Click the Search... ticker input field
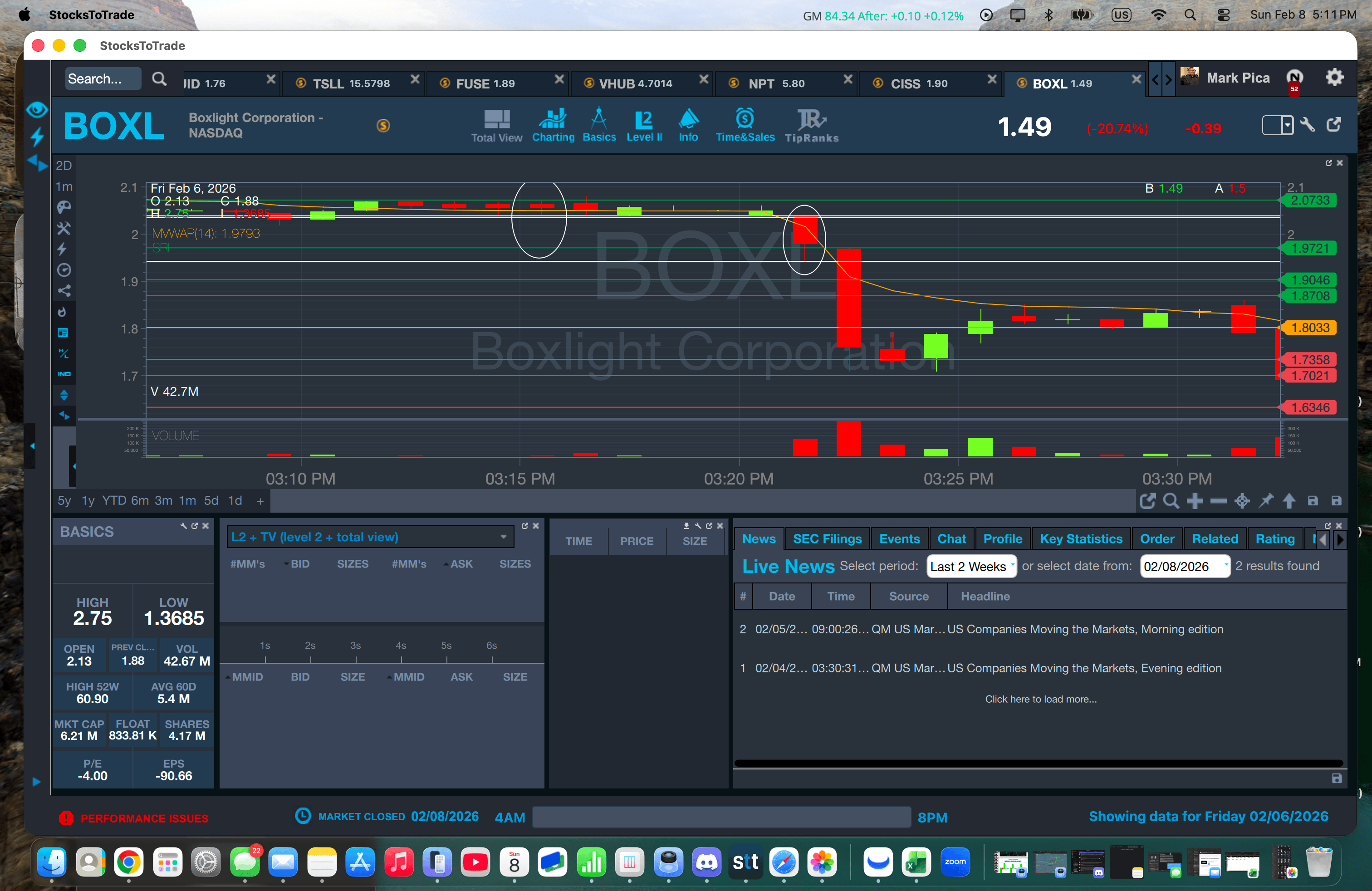Screen dimensions: 1372x891 click(103, 79)
